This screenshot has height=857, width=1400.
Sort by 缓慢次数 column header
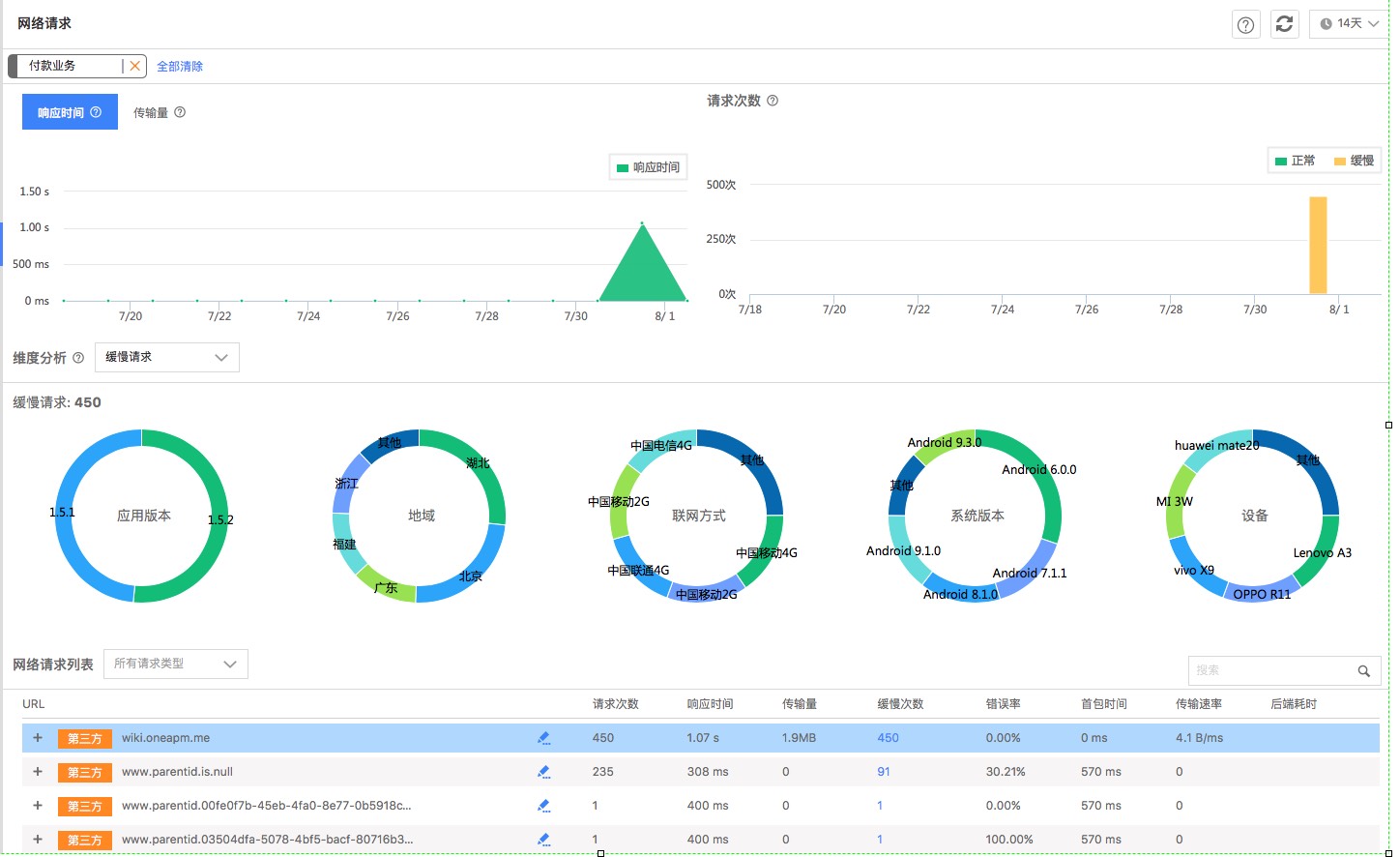click(x=901, y=704)
